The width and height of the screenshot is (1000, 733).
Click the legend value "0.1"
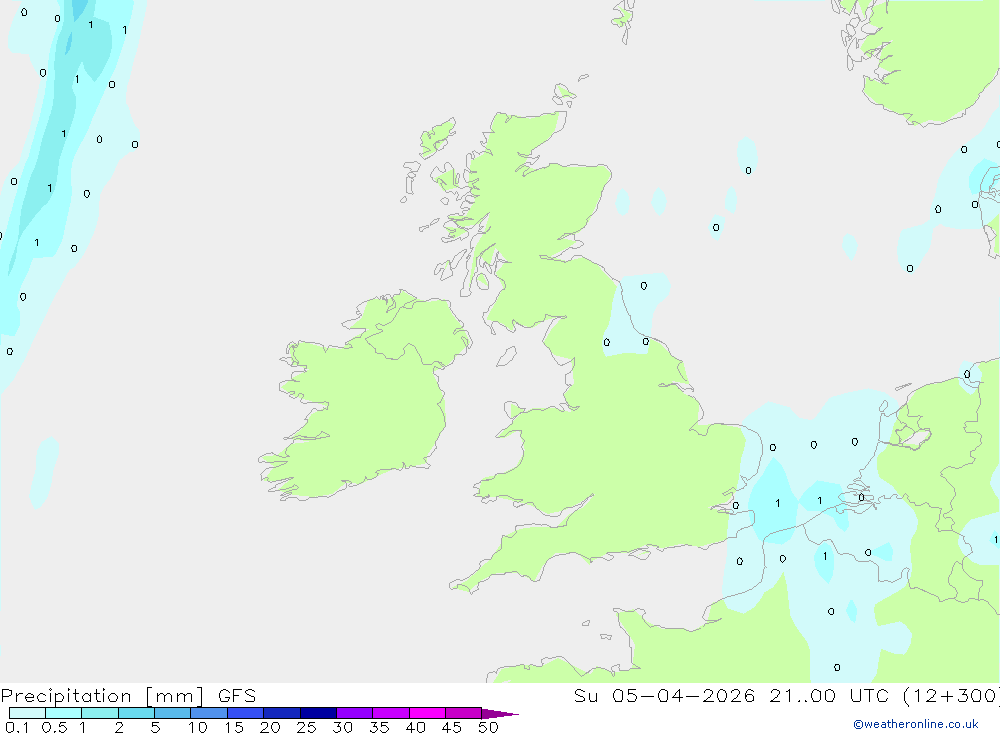click(17, 727)
